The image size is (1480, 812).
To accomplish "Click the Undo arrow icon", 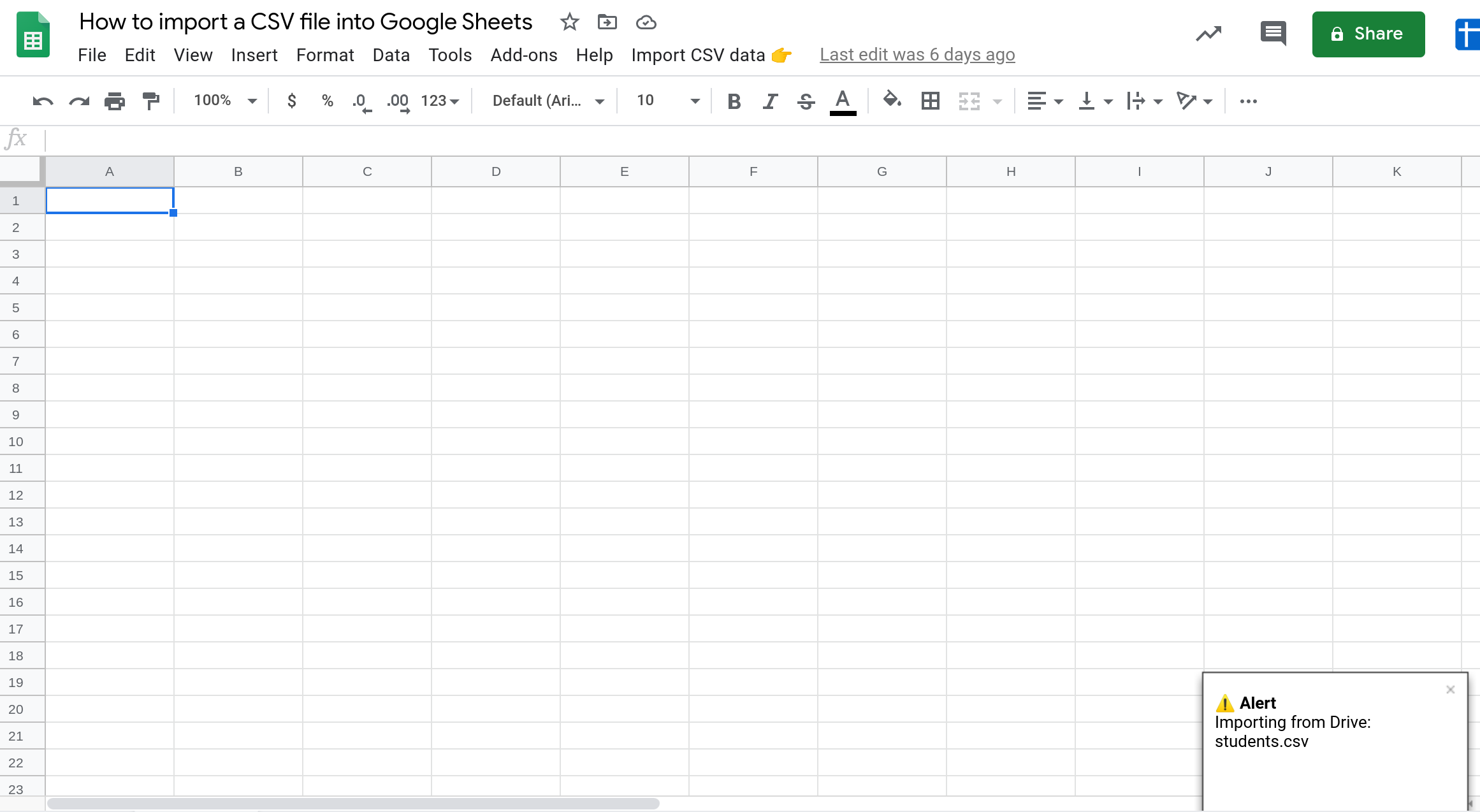I will pos(43,101).
